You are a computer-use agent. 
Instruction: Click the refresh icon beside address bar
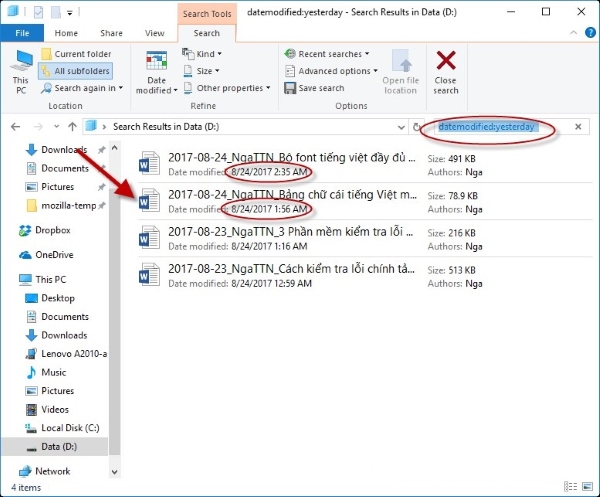(x=417, y=127)
